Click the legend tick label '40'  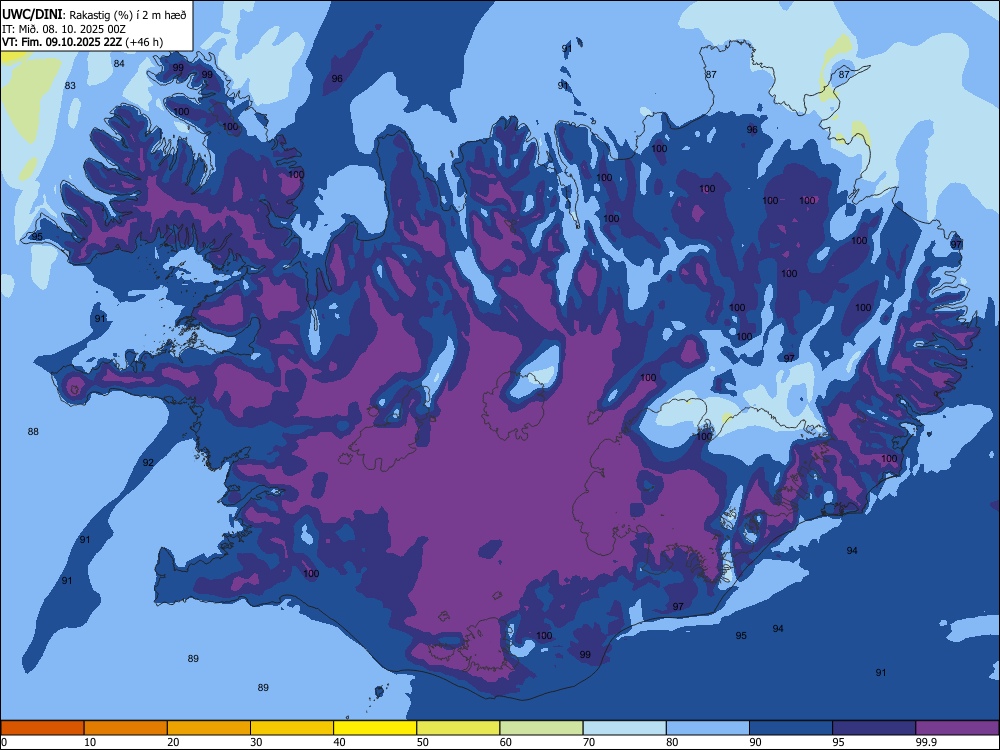click(x=340, y=742)
